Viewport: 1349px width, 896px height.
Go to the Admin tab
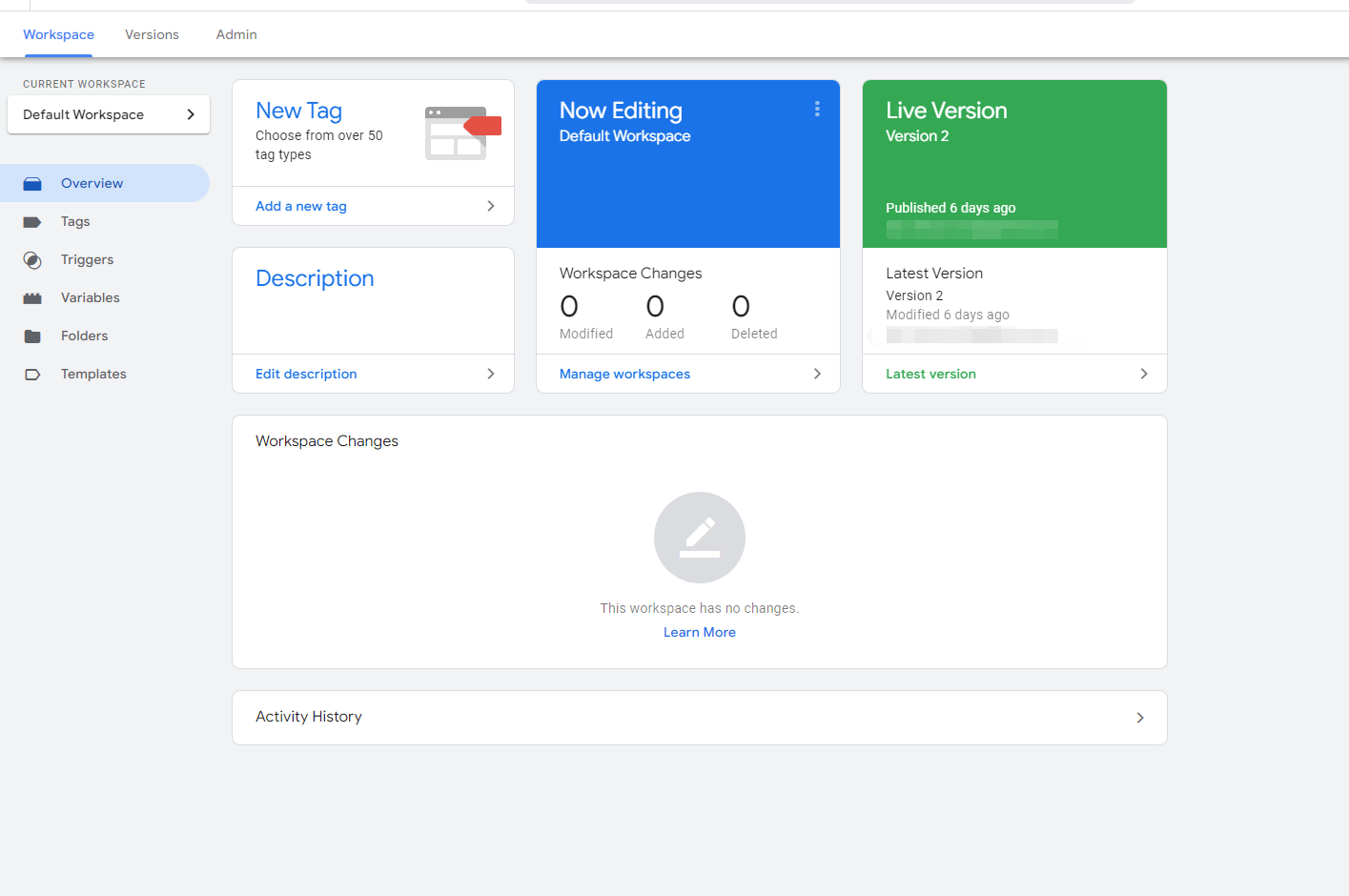tap(236, 34)
